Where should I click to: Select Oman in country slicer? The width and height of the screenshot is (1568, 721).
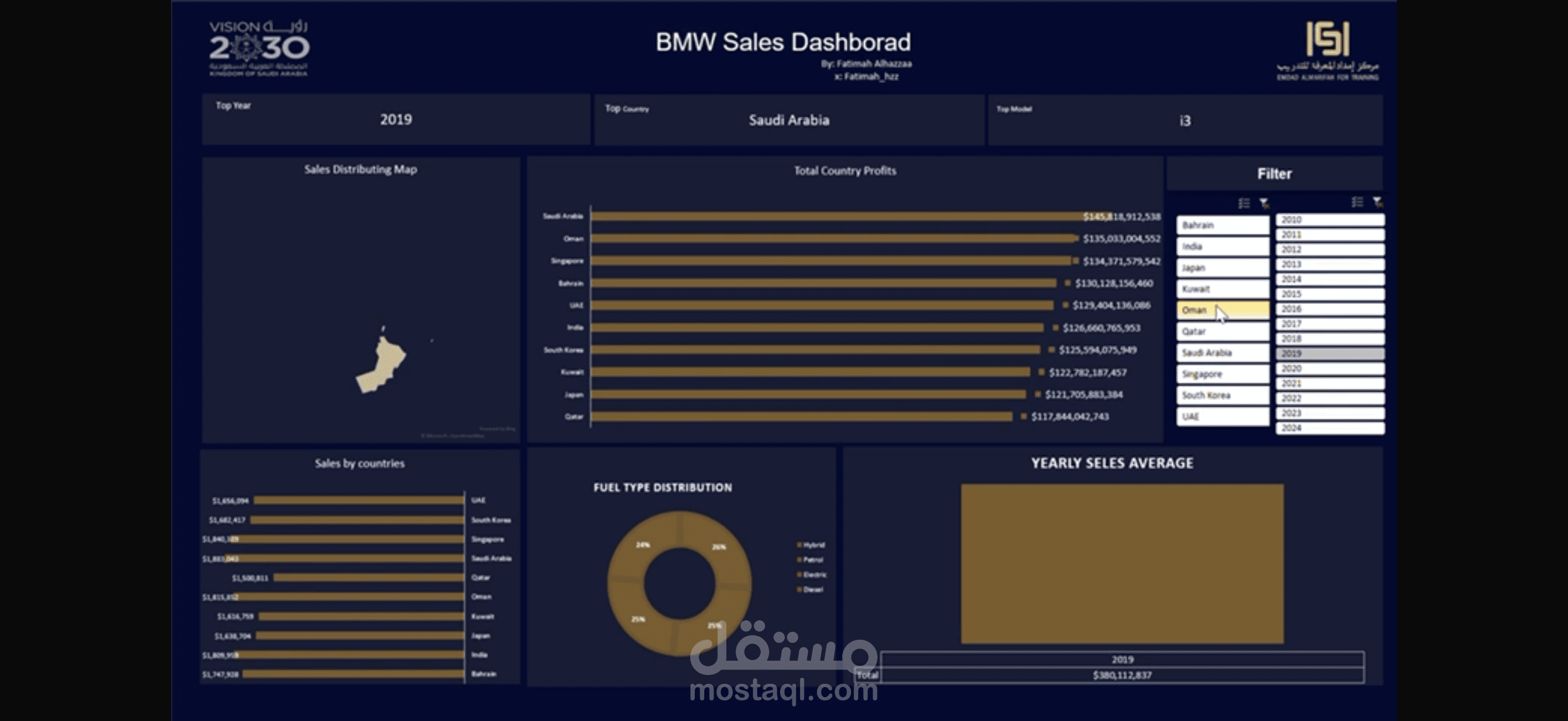pos(1222,310)
